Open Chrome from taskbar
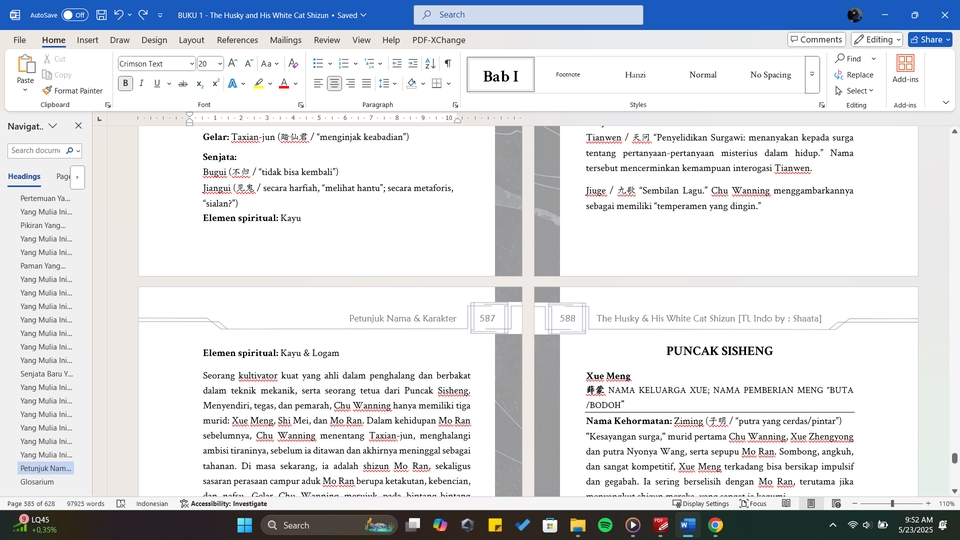Image resolution: width=960 pixels, height=540 pixels. 715,525
